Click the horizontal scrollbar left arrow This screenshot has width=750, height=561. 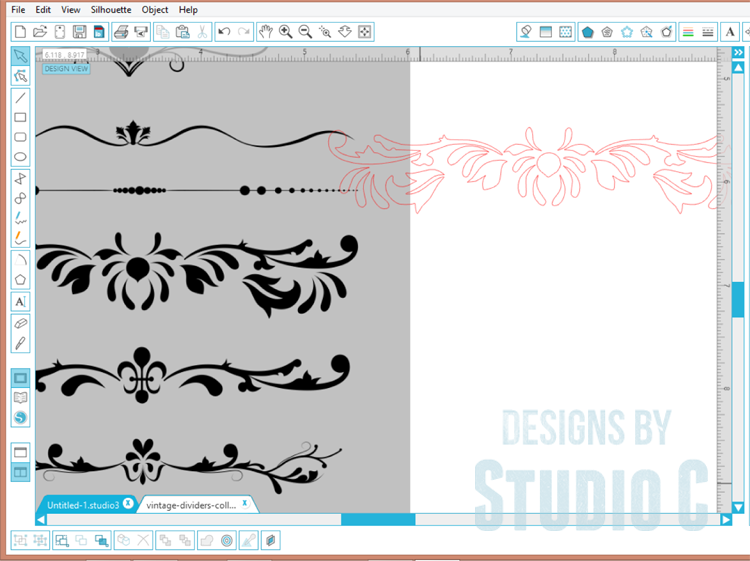41,519
